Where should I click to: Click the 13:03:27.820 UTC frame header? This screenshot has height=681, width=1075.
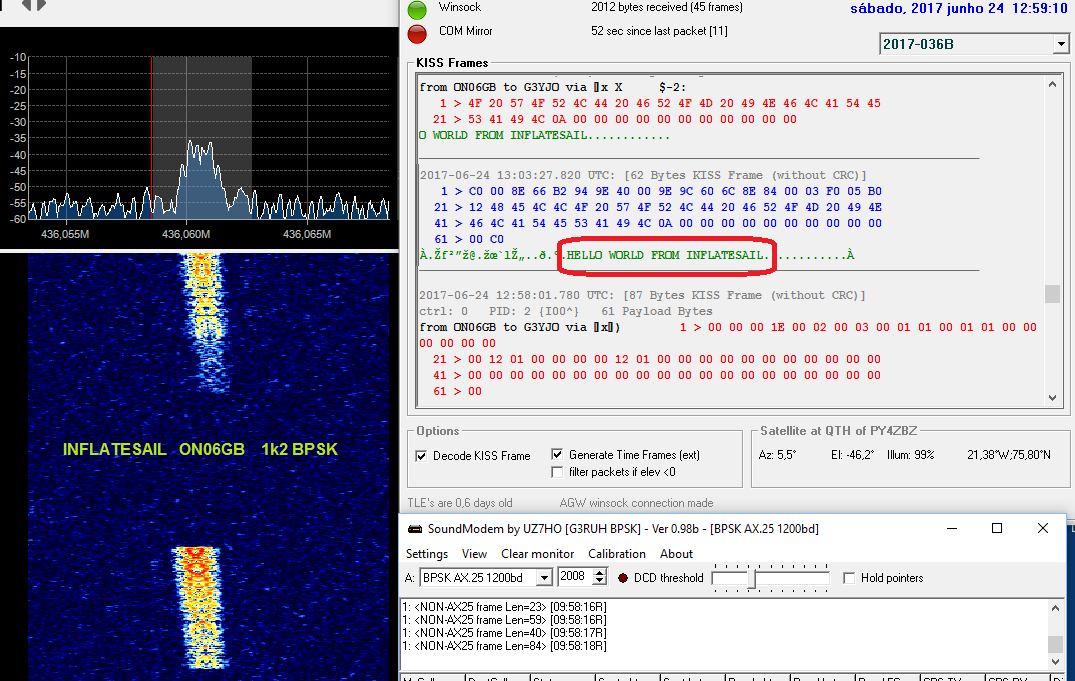(x=643, y=175)
